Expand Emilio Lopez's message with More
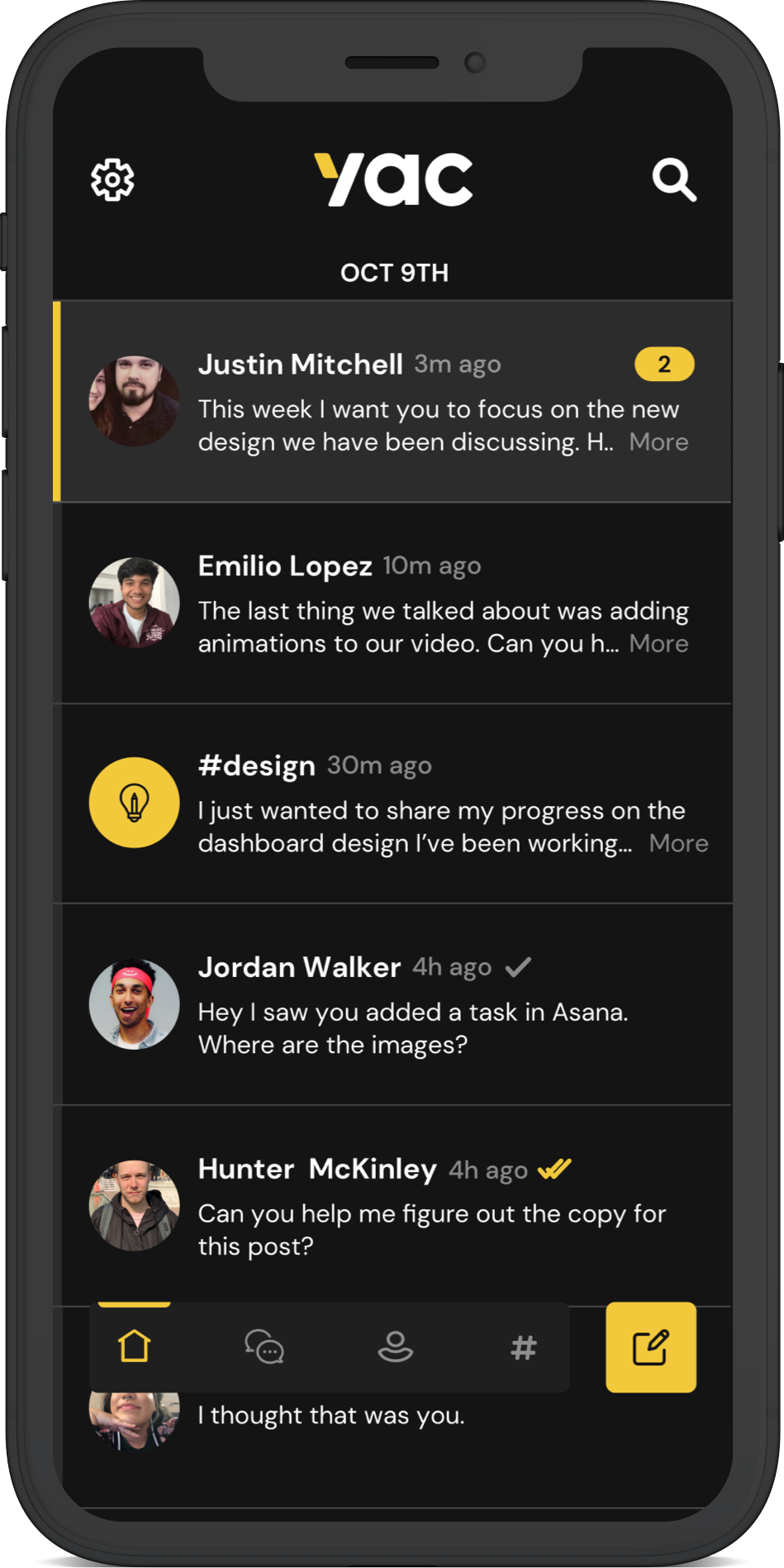This screenshot has height=1568, width=784. pos(658,644)
